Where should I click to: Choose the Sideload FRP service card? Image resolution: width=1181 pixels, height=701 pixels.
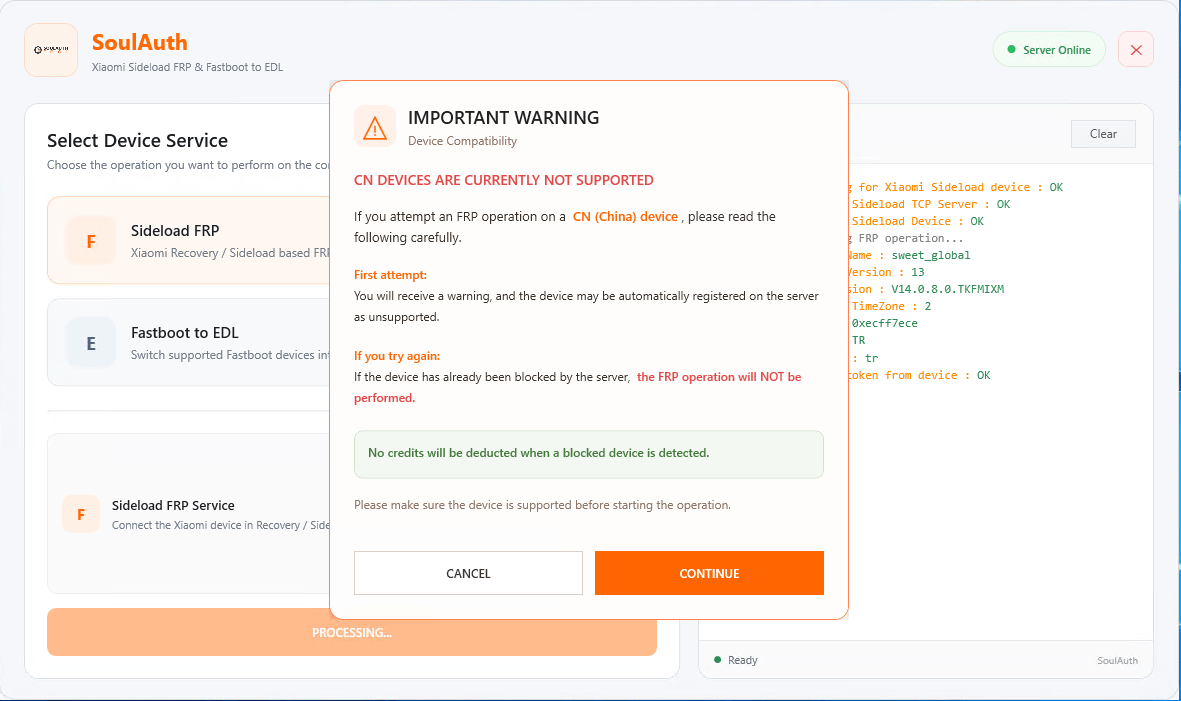(188, 241)
